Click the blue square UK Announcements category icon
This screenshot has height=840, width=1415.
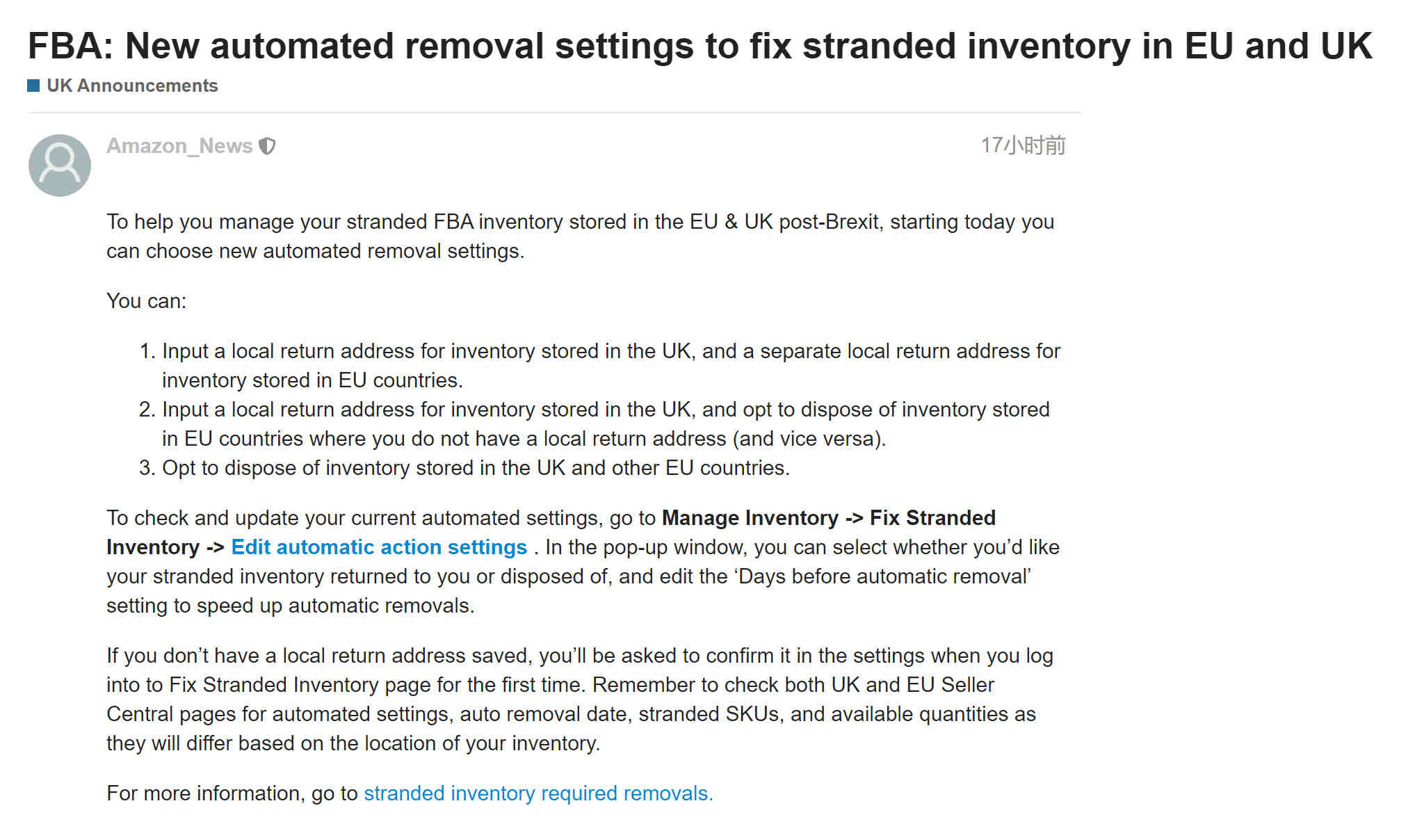point(33,86)
